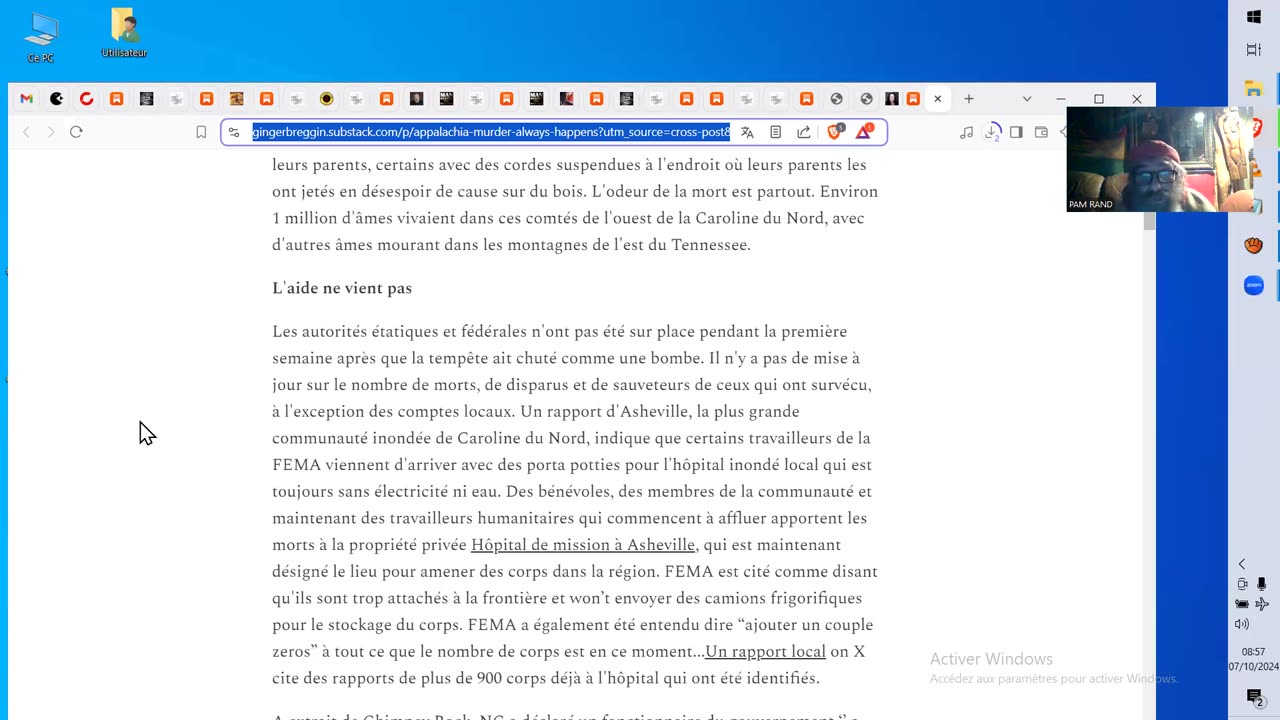Switch to the Gmail tab
Image resolution: width=1280 pixels, height=720 pixels.
[27, 99]
